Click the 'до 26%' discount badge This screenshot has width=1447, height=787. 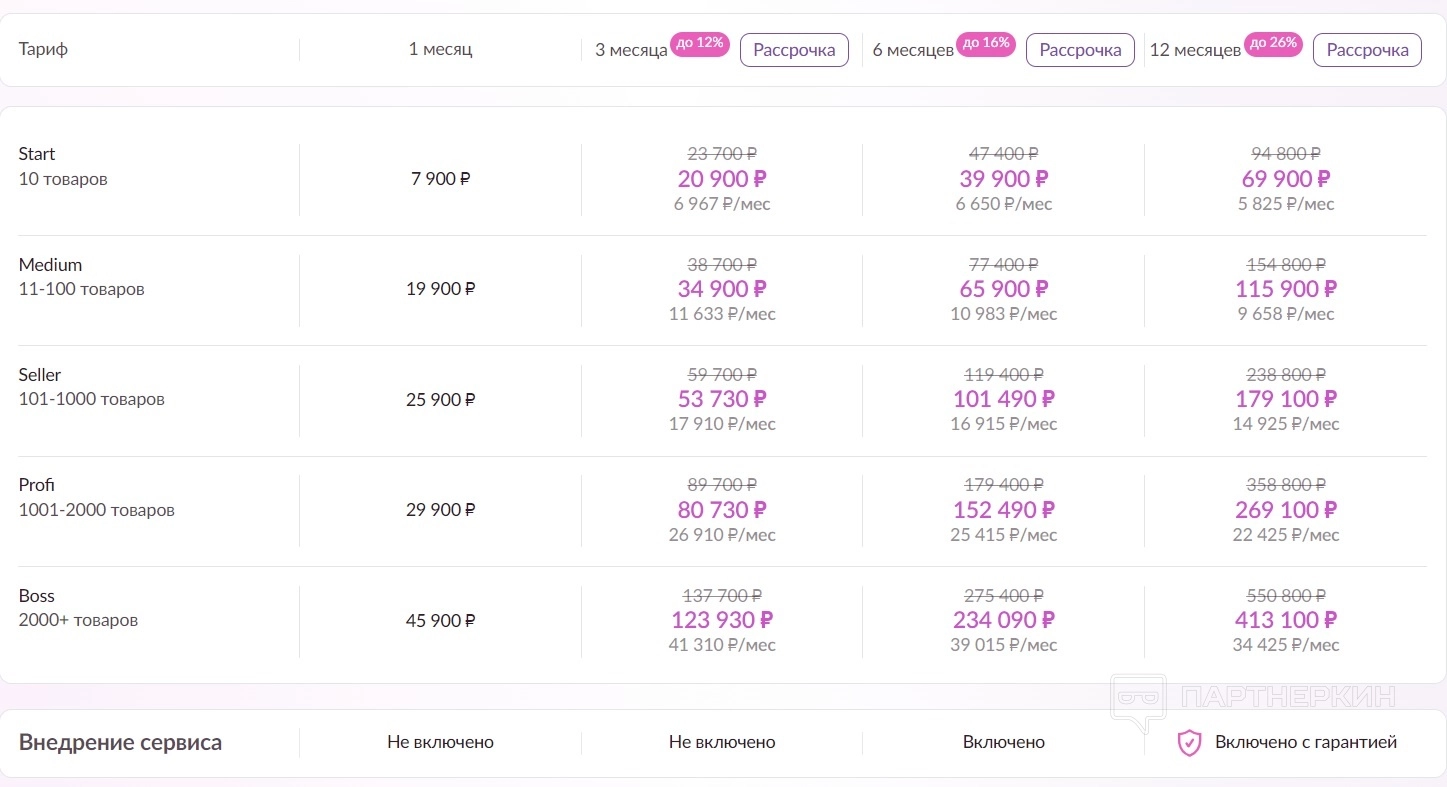coord(1273,44)
